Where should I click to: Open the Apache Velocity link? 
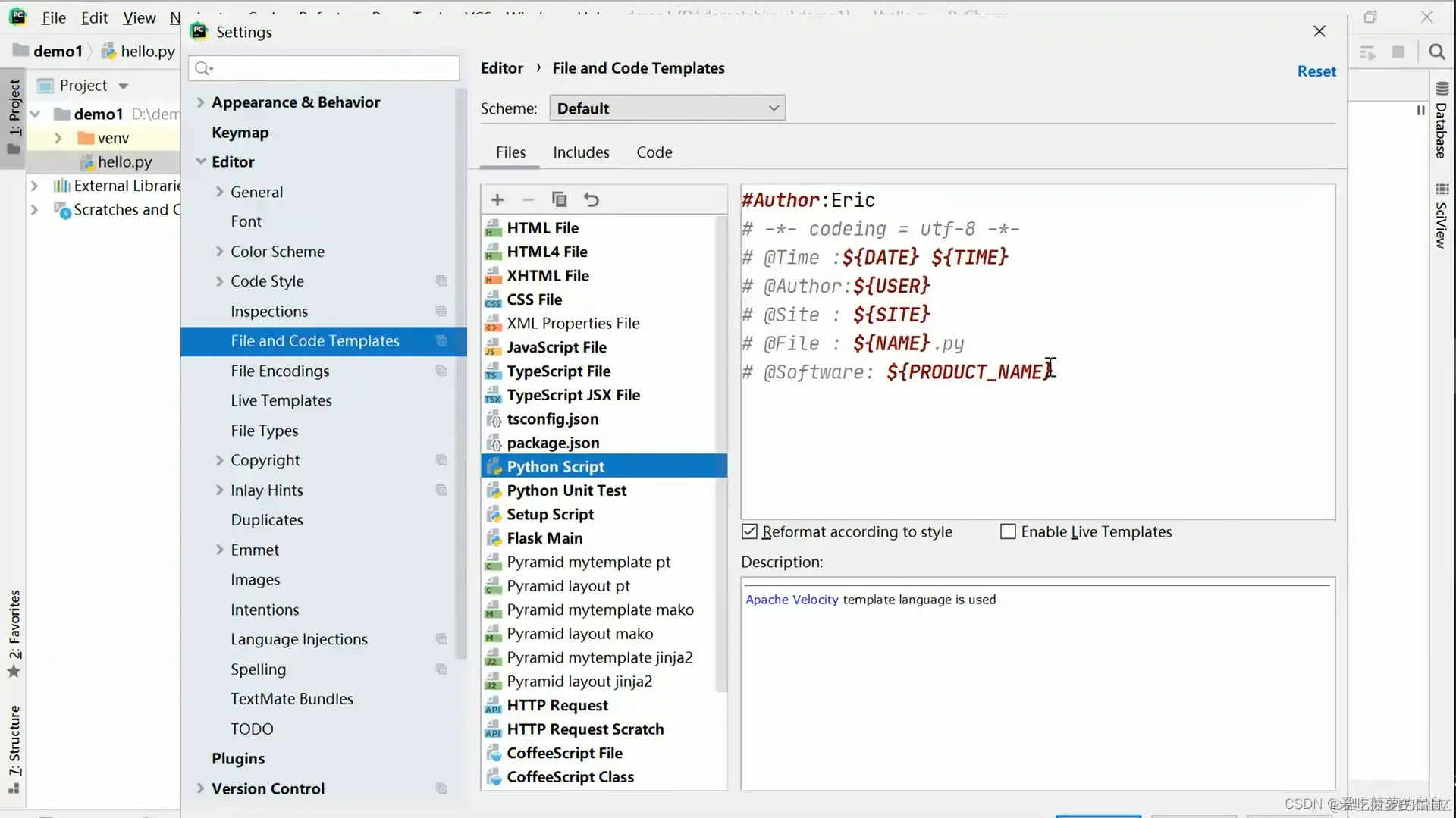pos(792,600)
